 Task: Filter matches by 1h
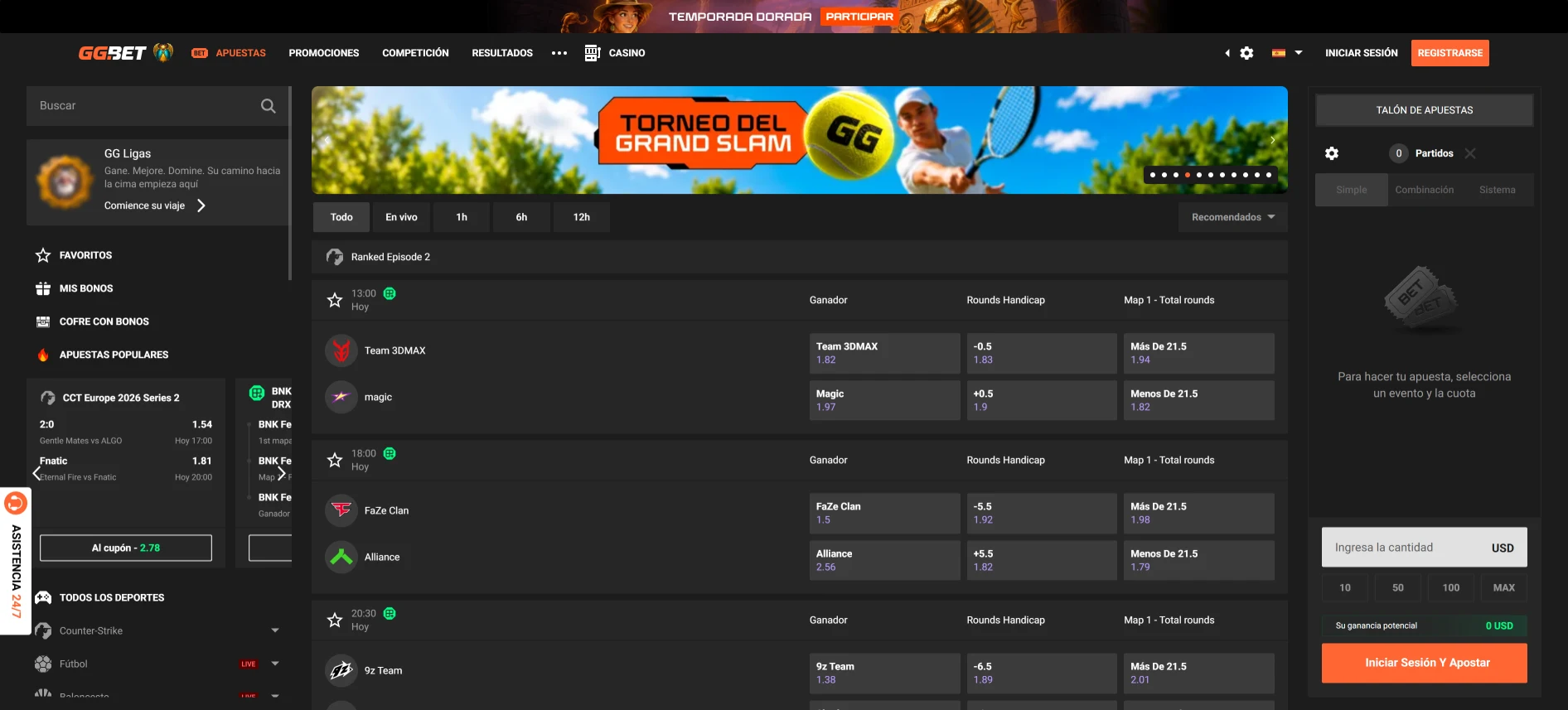click(462, 217)
